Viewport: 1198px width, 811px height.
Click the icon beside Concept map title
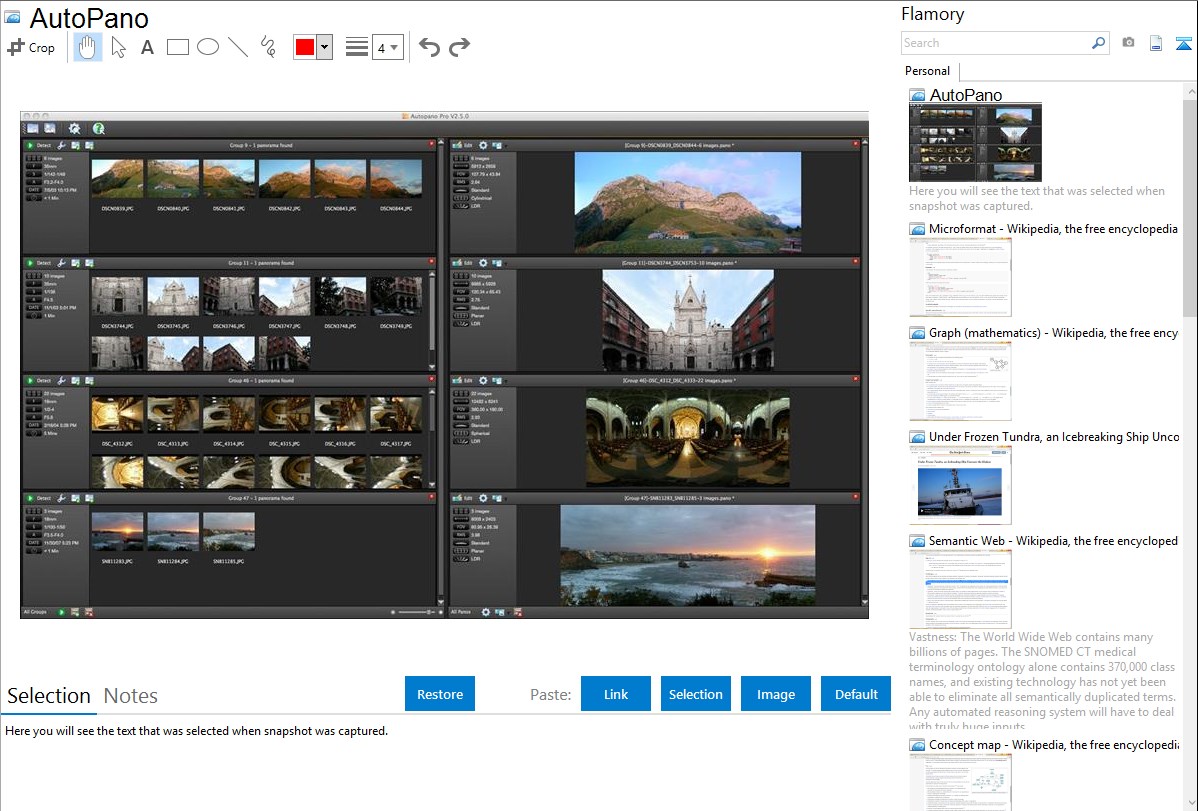[918, 744]
